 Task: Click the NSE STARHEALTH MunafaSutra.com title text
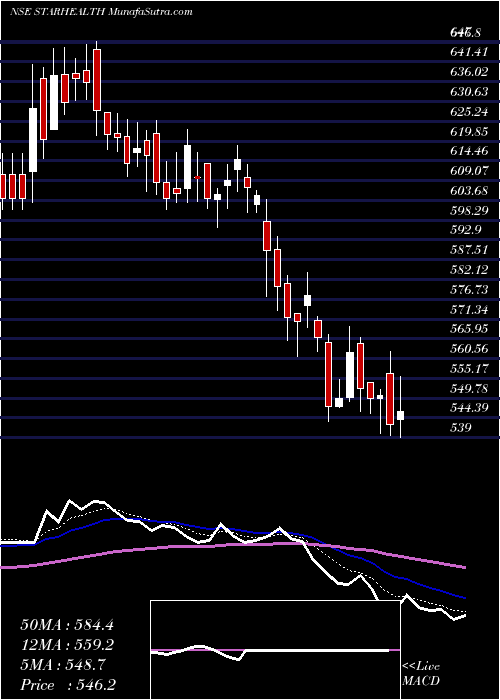(101, 12)
